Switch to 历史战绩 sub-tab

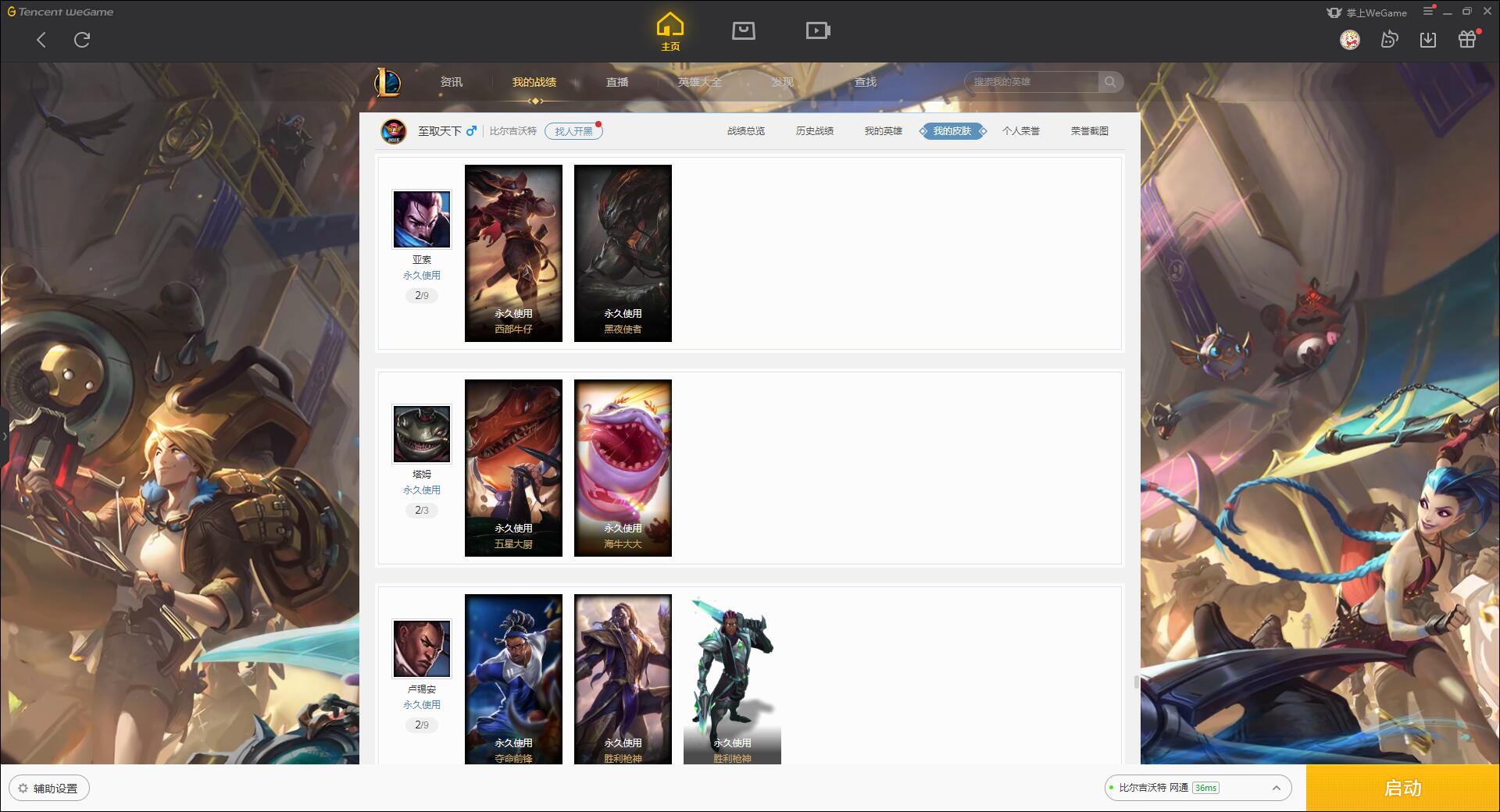click(815, 131)
